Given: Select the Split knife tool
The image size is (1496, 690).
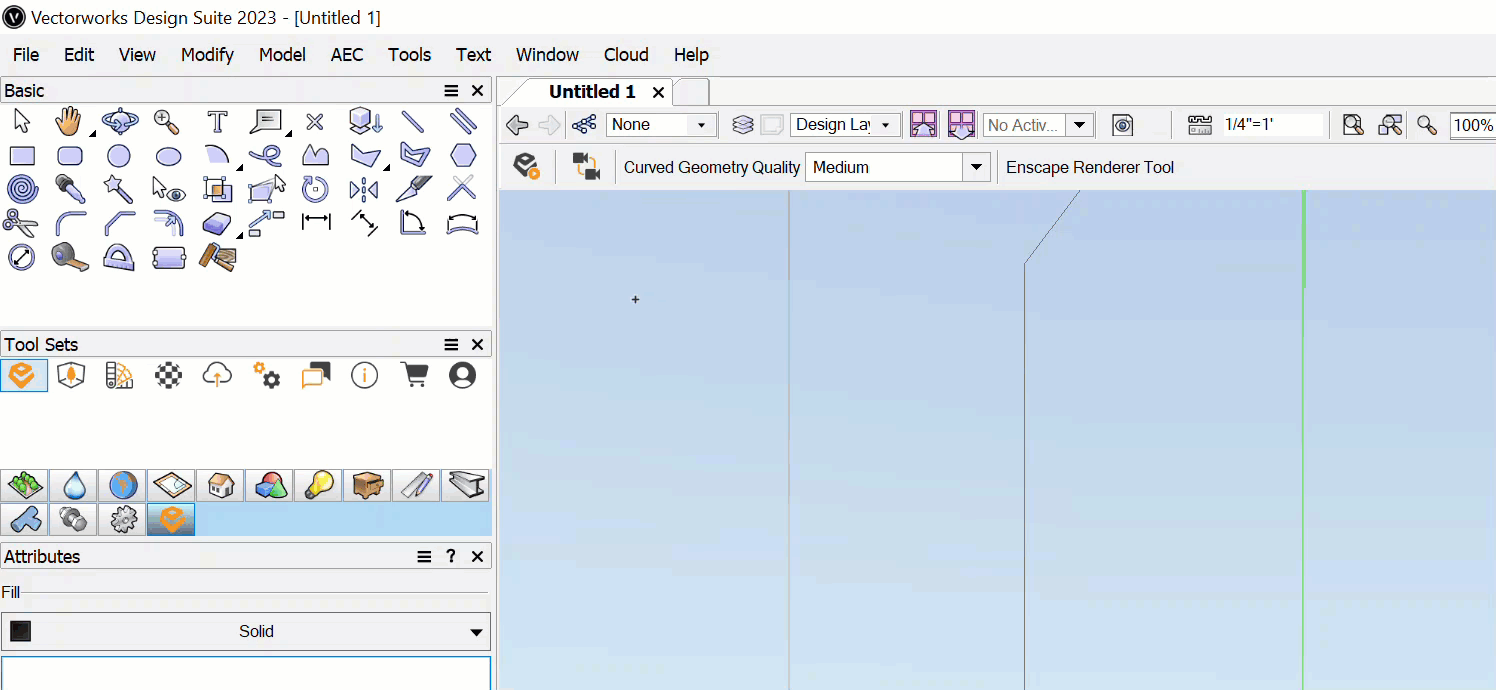Looking at the screenshot, I should (x=413, y=189).
